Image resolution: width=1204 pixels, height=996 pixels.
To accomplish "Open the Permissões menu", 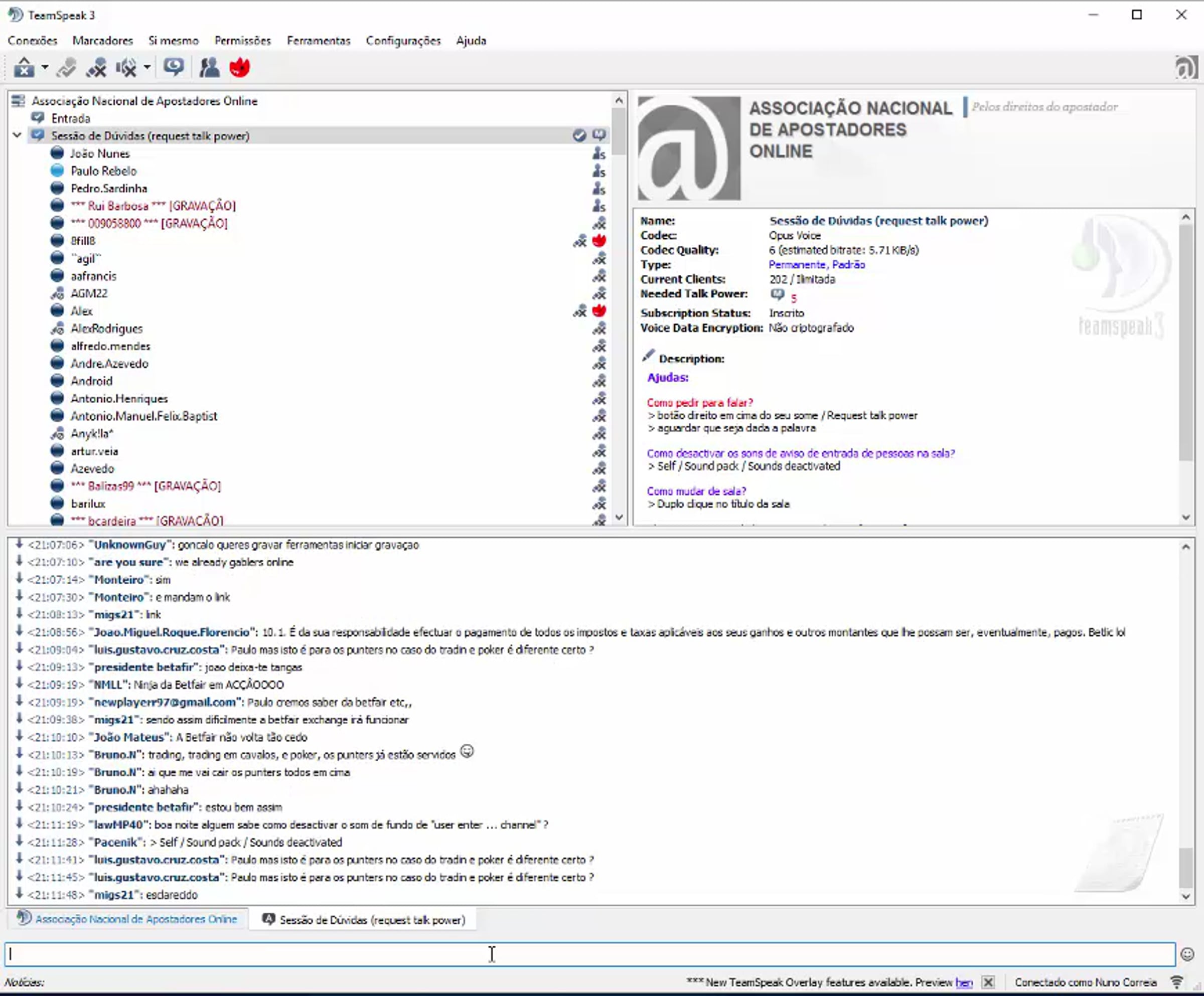I will pyautogui.click(x=242, y=41).
